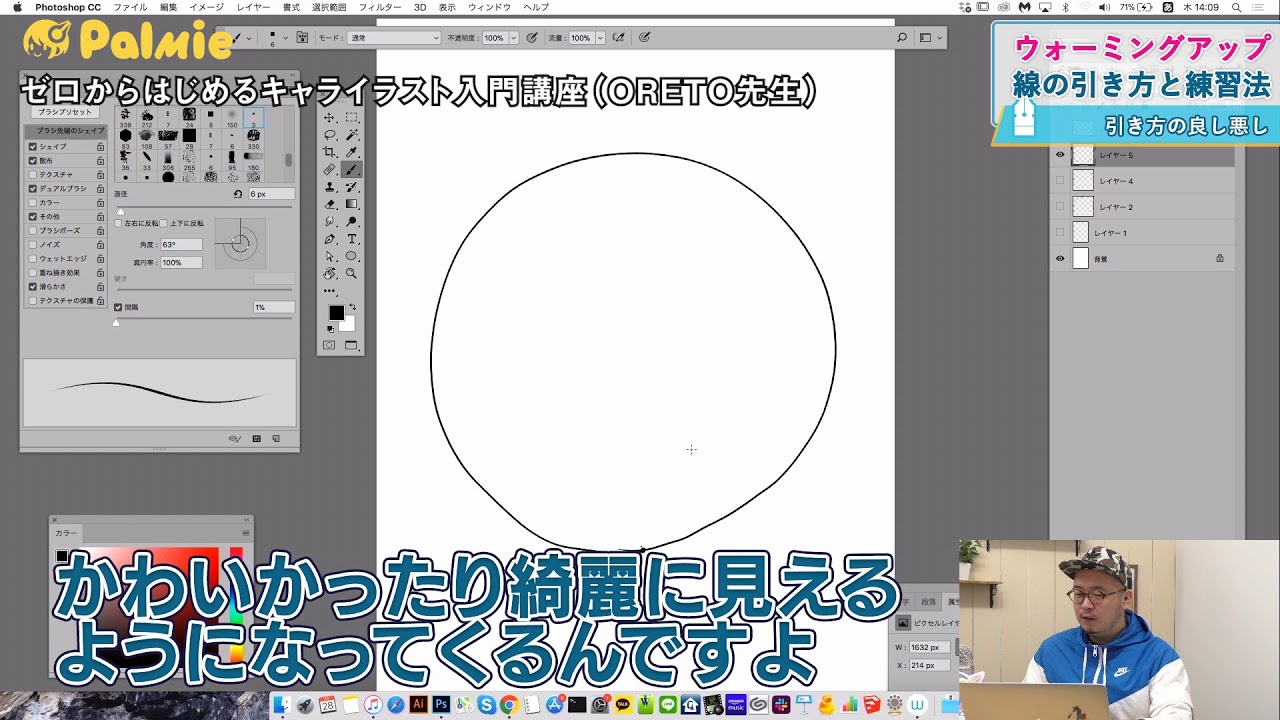1280x720 pixels.
Task: Open the tool preset picker arrow
Action: click(248, 38)
